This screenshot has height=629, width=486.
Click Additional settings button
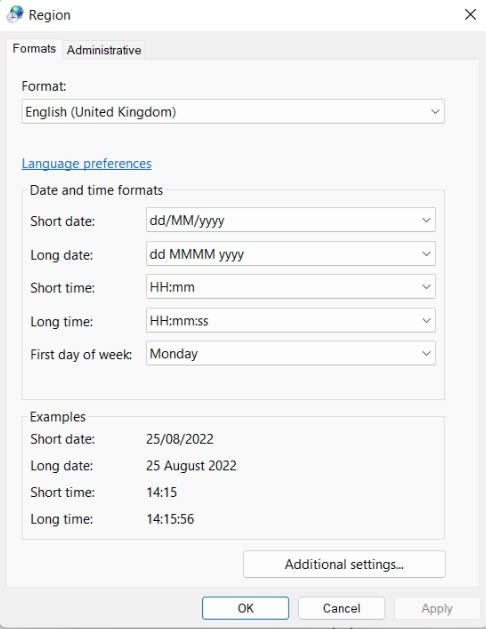pos(344,564)
